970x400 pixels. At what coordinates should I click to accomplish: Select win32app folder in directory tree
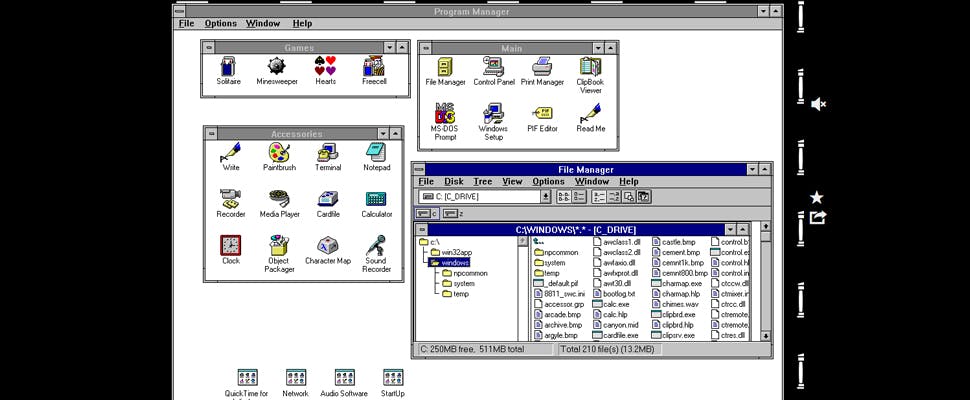(451, 252)
